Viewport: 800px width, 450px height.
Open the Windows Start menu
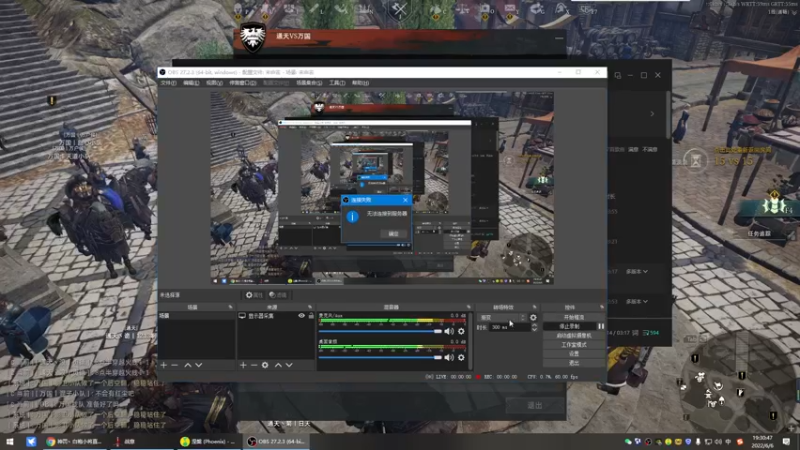point(10,441)
